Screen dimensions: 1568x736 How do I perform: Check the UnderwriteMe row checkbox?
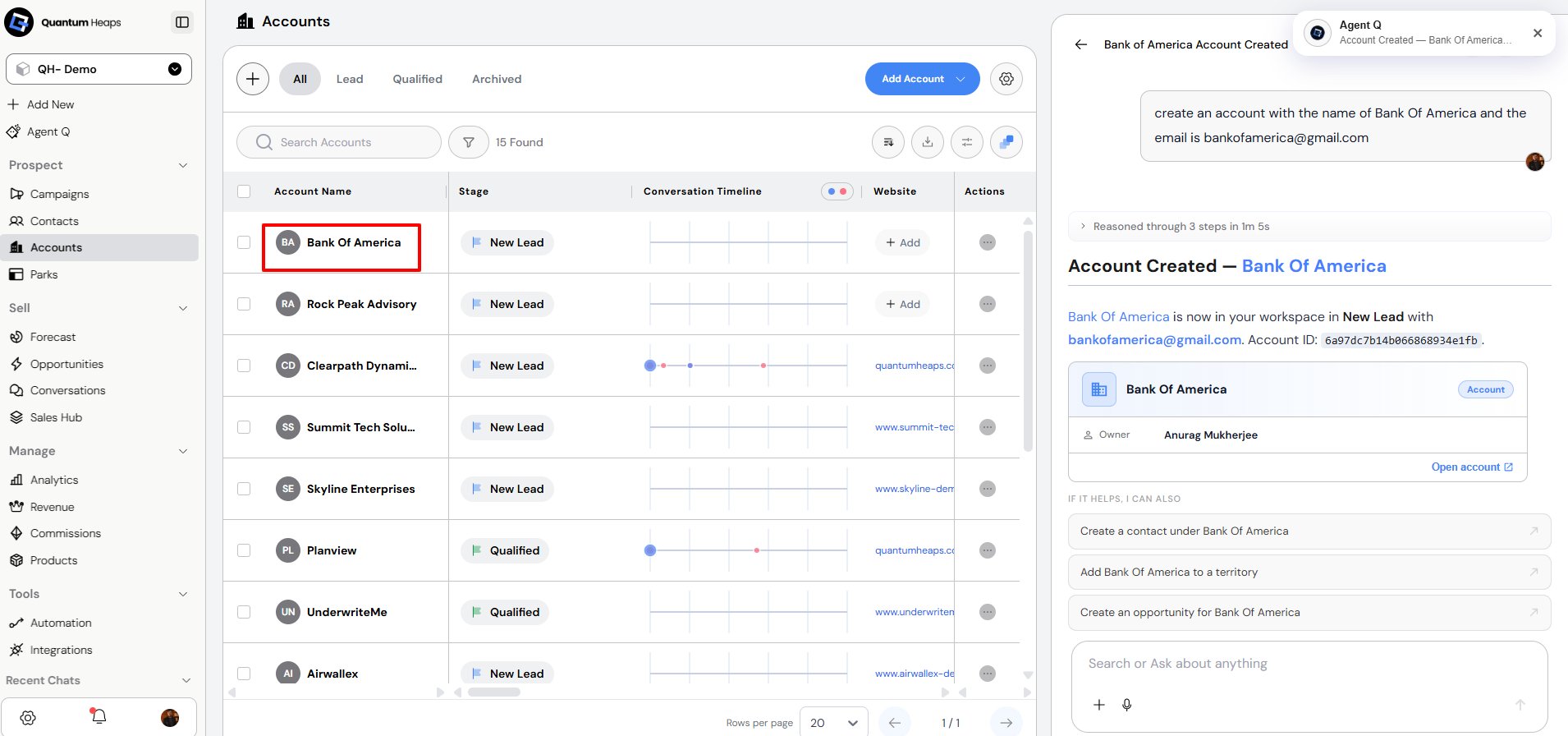pyautogui.click(x=244, y=612)
